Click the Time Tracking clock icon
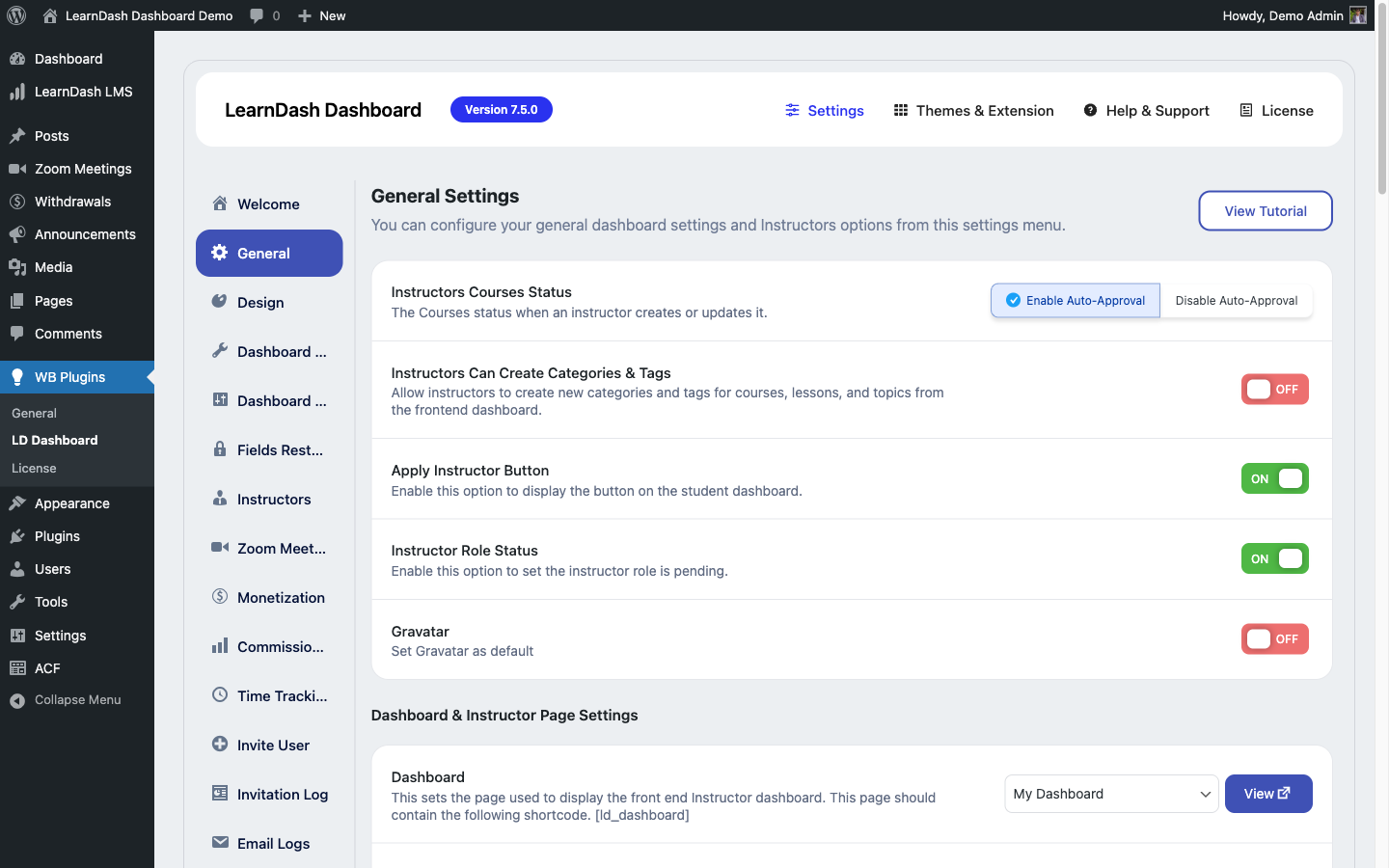 point(221,695)
